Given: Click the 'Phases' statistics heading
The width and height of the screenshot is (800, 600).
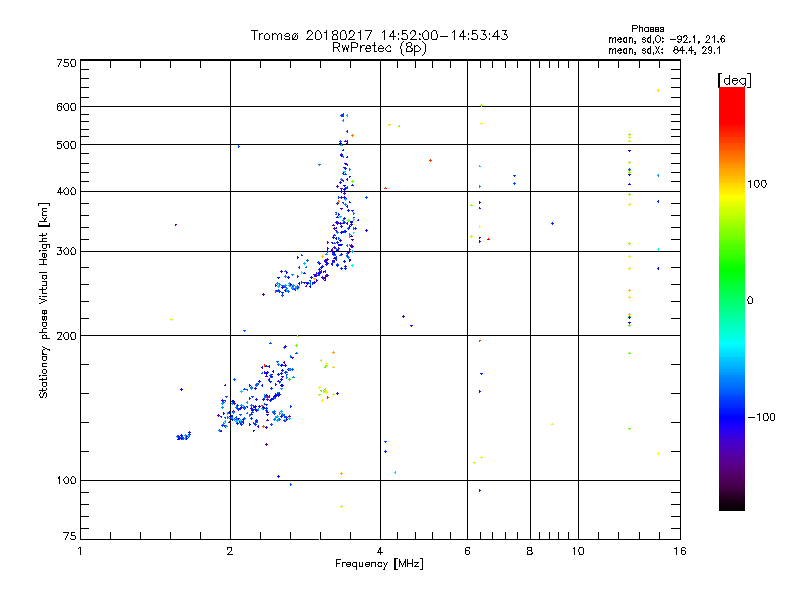Looking at the screenshot, I should tap(647, 29).
